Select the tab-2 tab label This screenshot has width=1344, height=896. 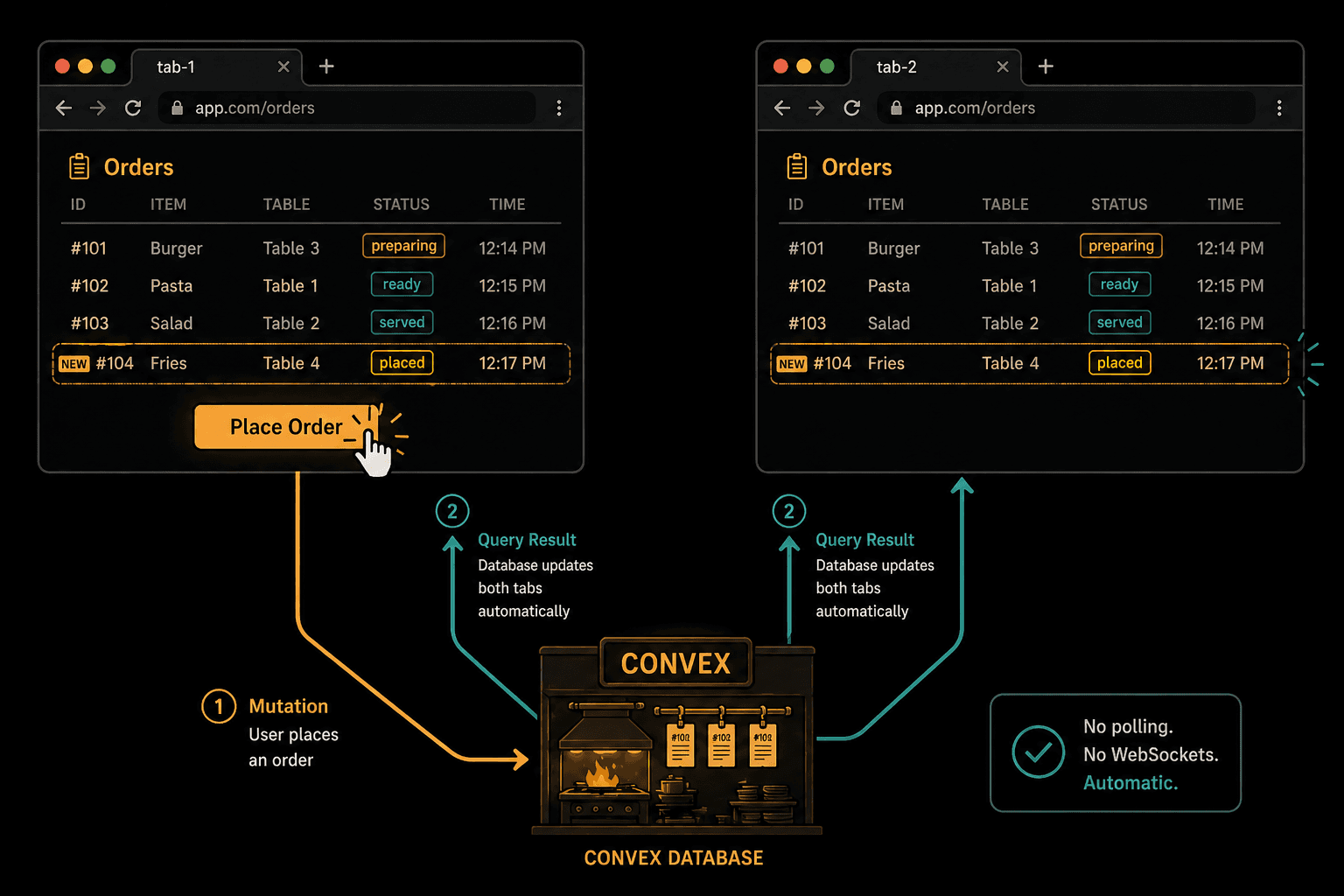897,66
